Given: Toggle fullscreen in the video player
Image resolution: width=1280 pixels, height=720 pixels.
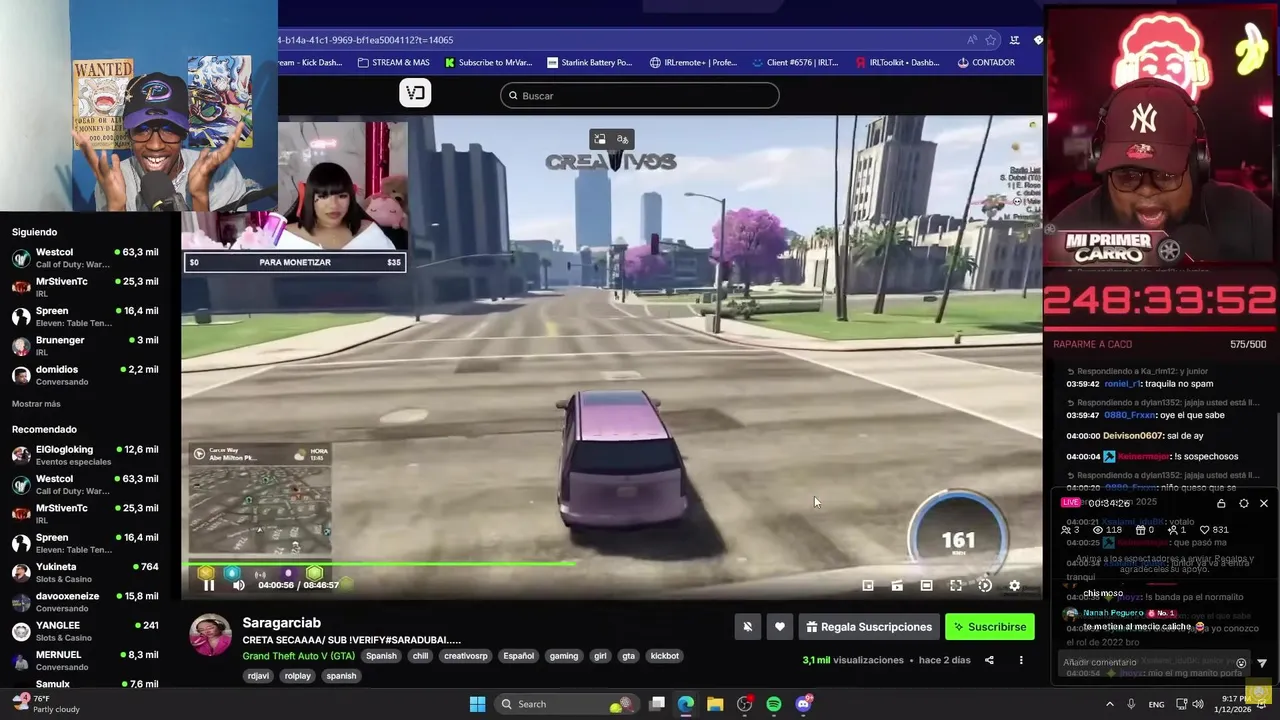Looking at the screenshot, I should click(956, 586).
